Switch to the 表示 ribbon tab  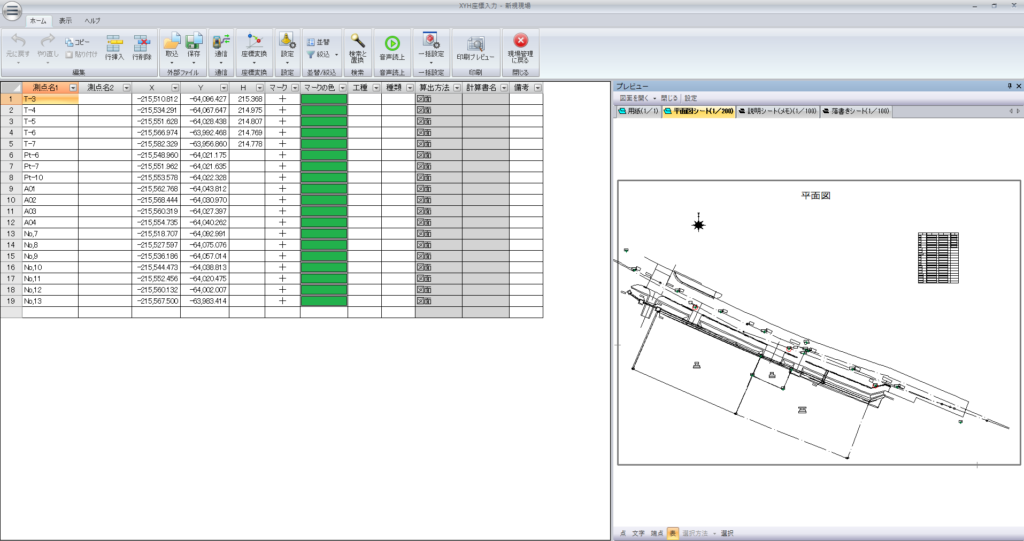coord(65,20)
